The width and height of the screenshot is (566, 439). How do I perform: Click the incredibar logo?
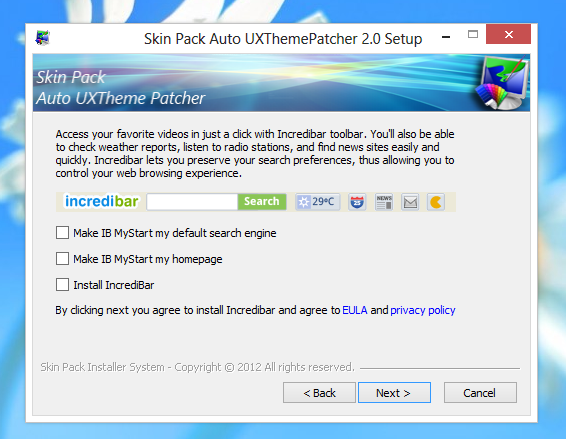(x=101, y=201)
